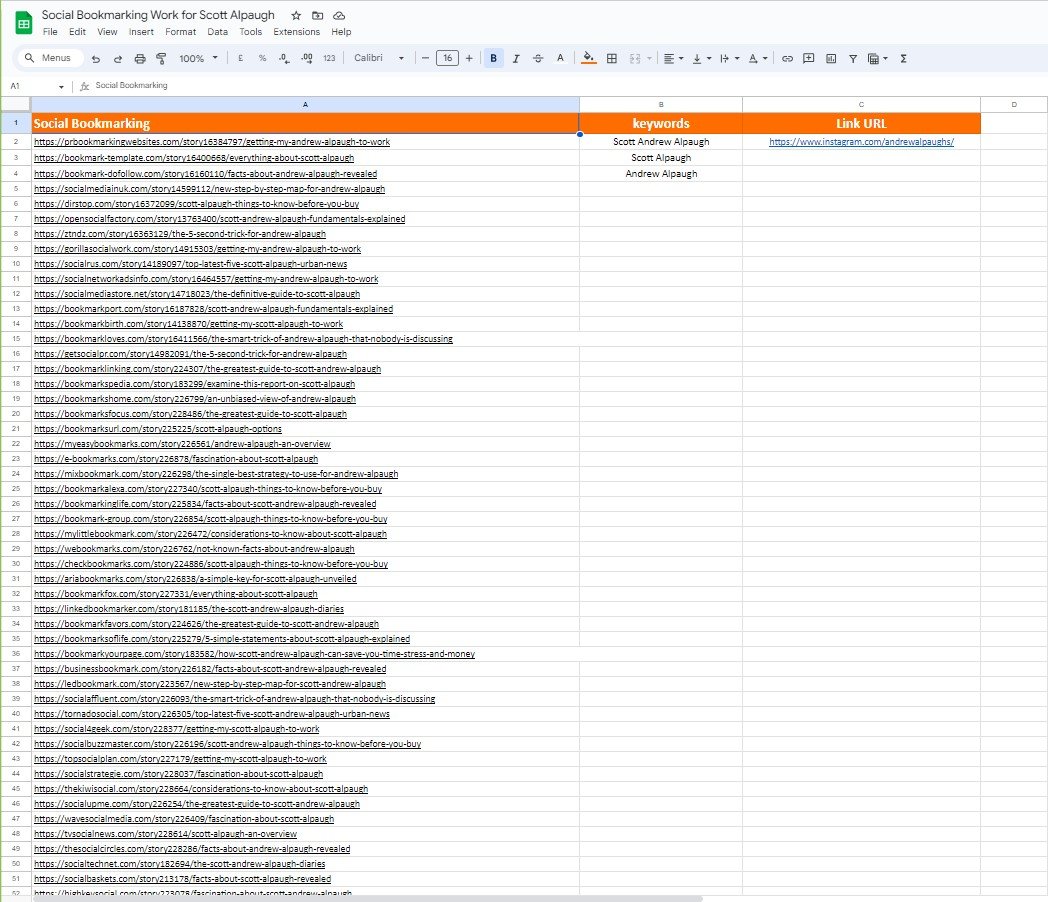Select the paint format roller icon
Image resolution: width=1048 pixels, height=902 pixels.
tap(161, 59)
